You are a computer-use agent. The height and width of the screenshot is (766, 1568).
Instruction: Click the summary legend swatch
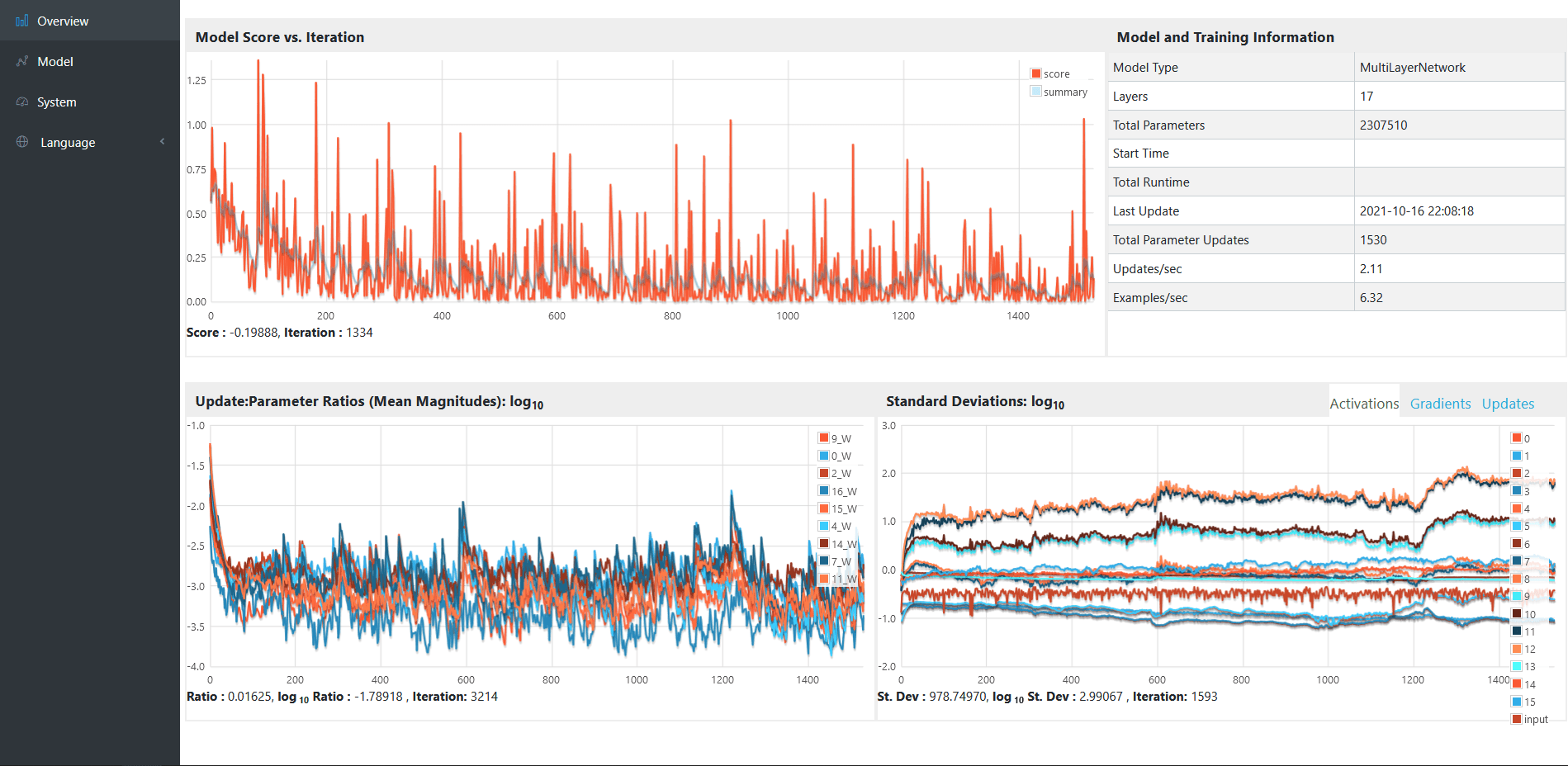click(1035, 92)
